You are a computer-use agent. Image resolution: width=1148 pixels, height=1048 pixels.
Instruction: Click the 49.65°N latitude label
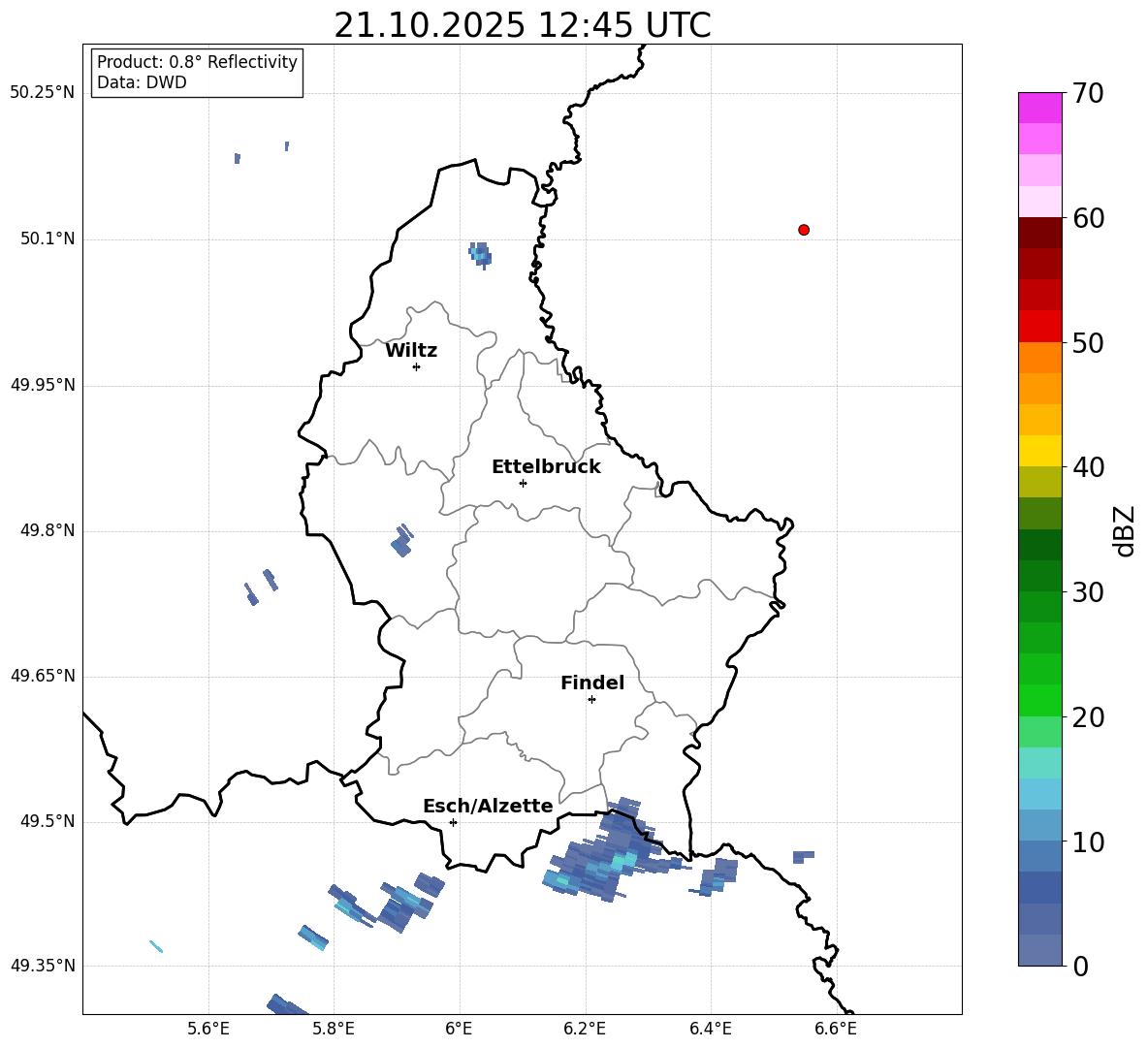pos(42,675)
